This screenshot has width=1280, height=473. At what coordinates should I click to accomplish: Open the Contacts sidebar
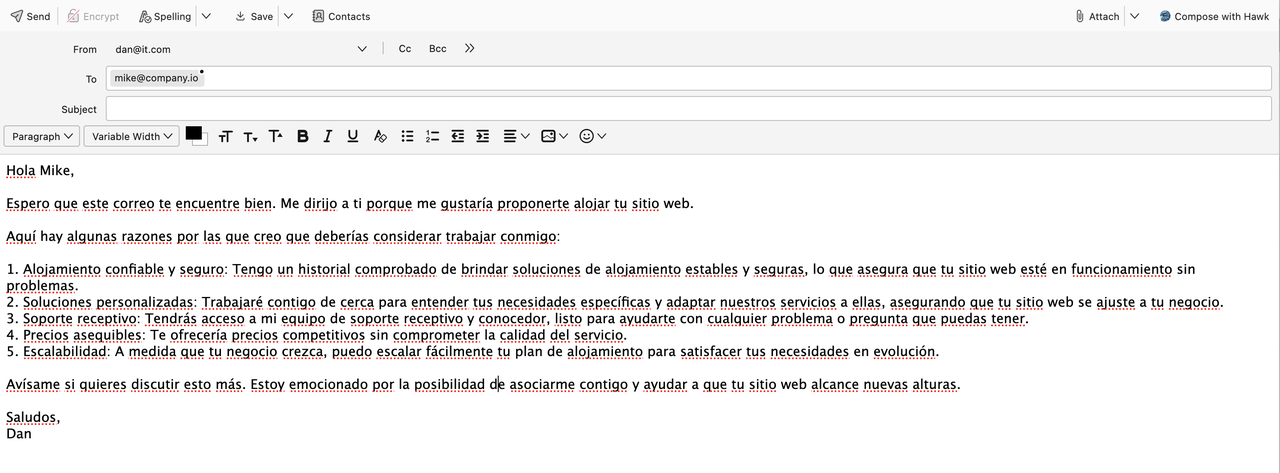(x=341, y=16)
